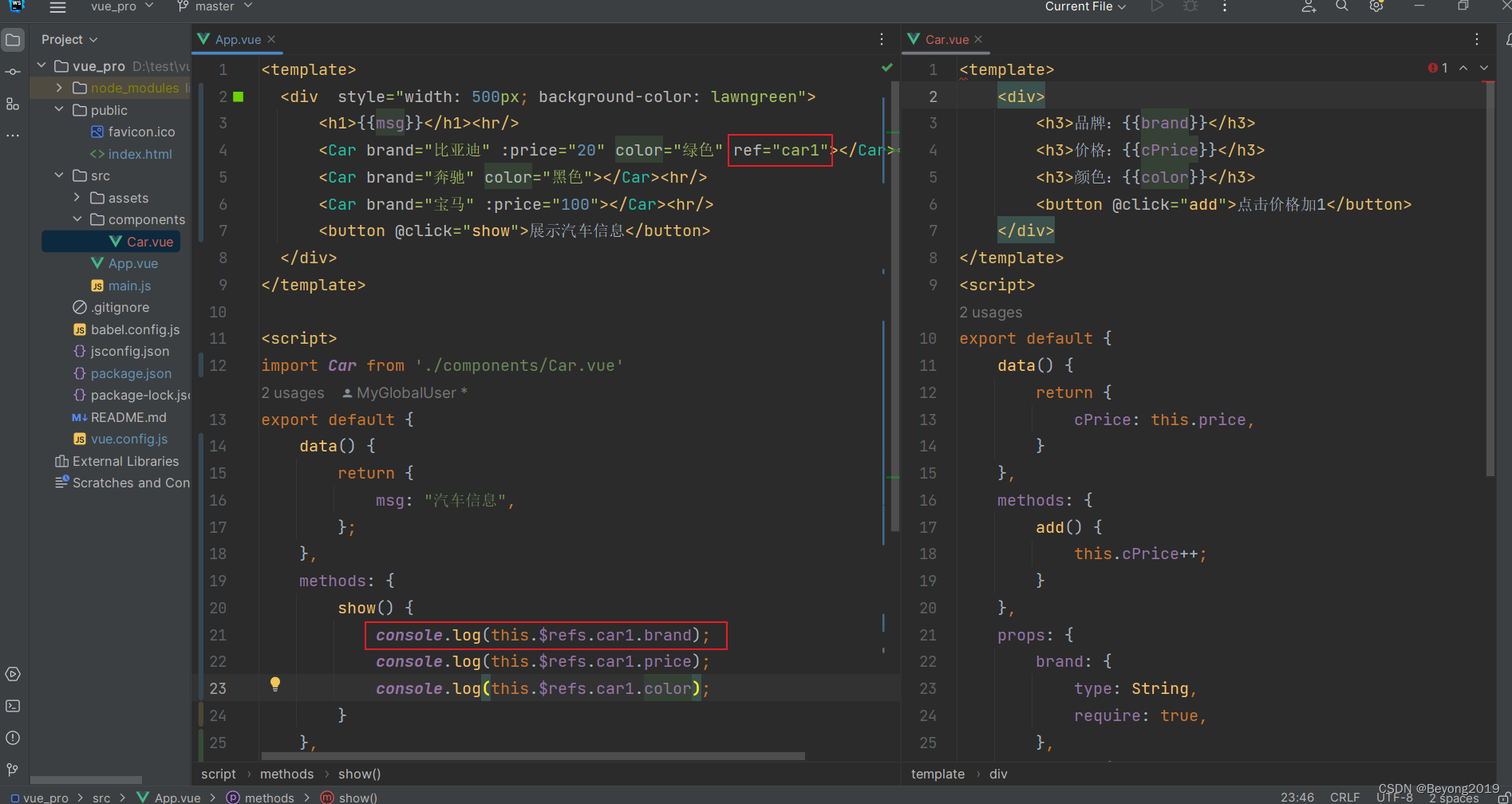Click the error indicator in Car.vue editor

[1438, 68]
